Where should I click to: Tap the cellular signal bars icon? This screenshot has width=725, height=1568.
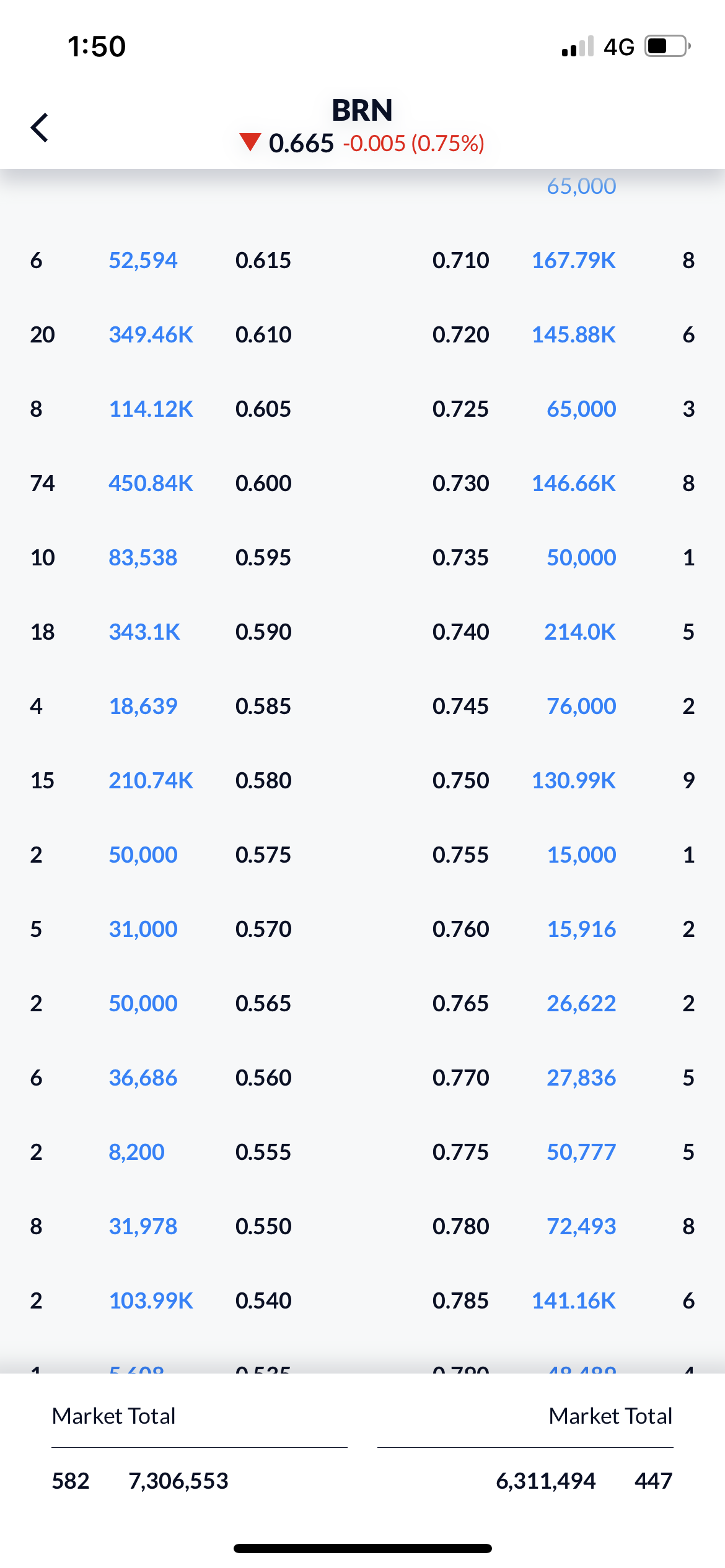coord(578,46)
